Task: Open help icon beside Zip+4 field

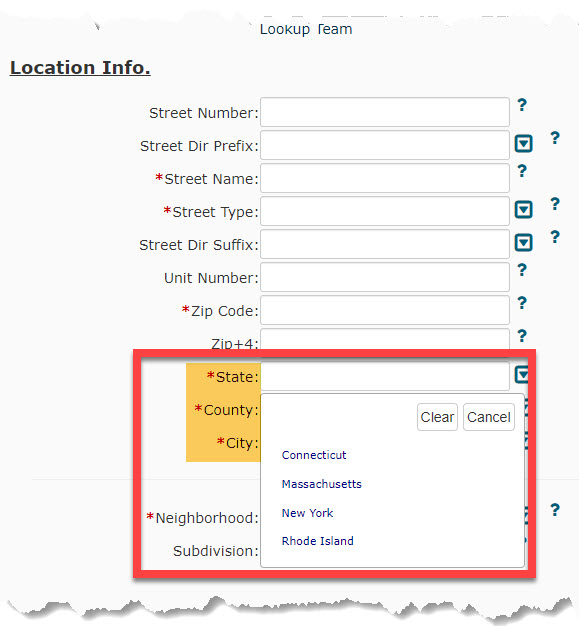Action: click(522, 336)
